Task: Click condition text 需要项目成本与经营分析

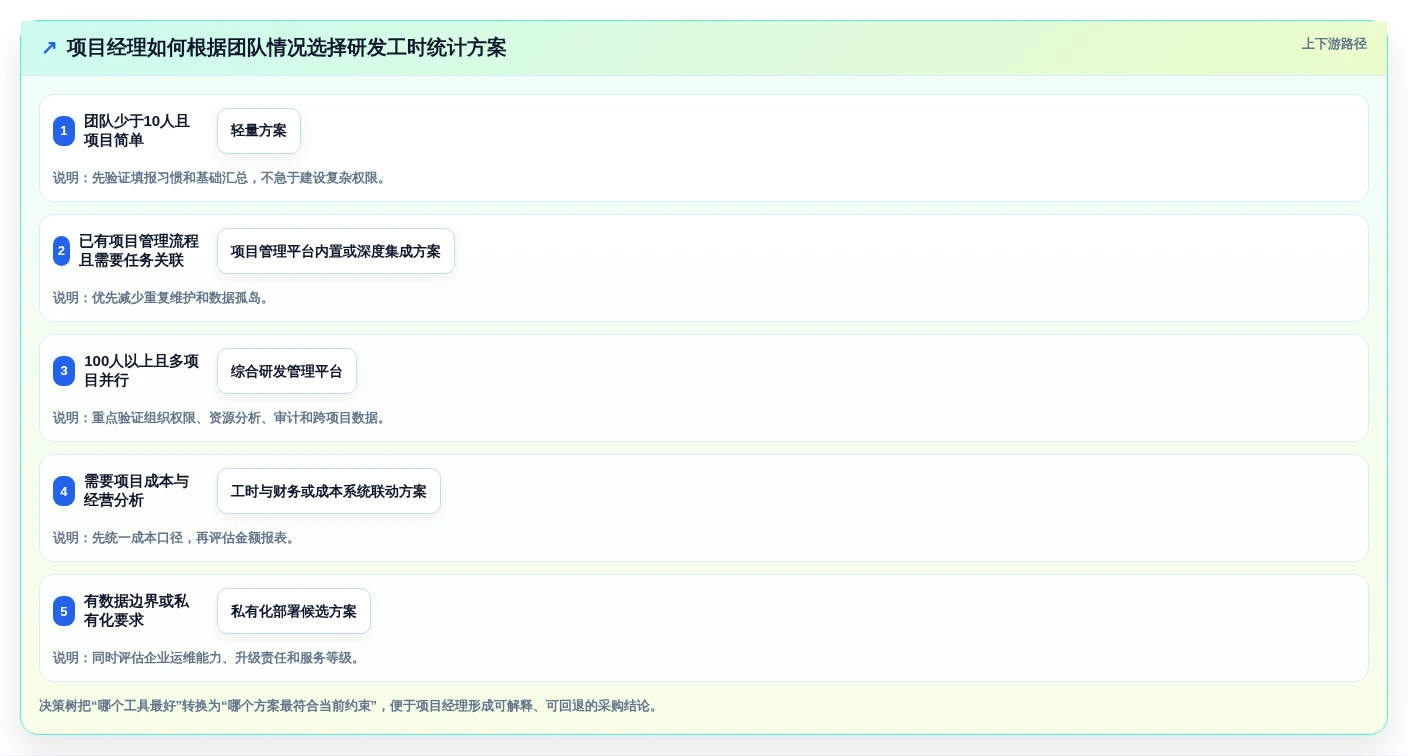Action: coord(137,491)
